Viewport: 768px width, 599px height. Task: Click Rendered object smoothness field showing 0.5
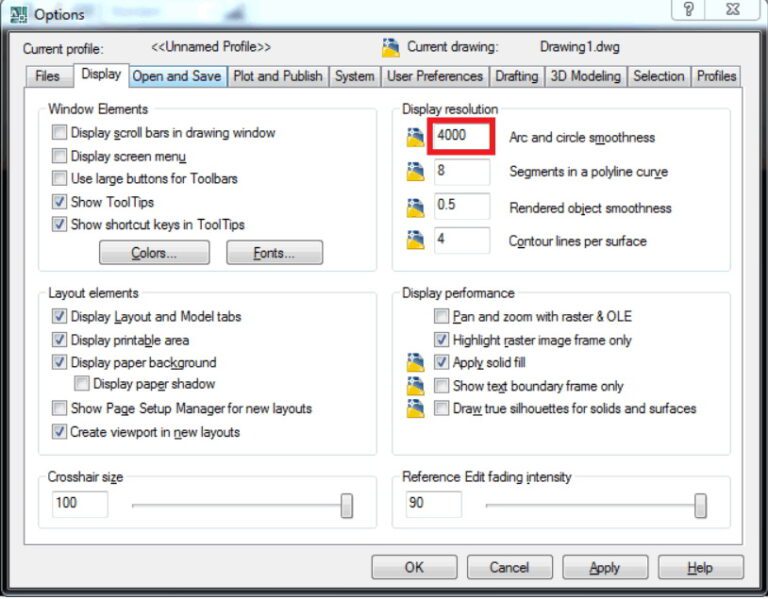pyautogui.click(x=461, y=206)
